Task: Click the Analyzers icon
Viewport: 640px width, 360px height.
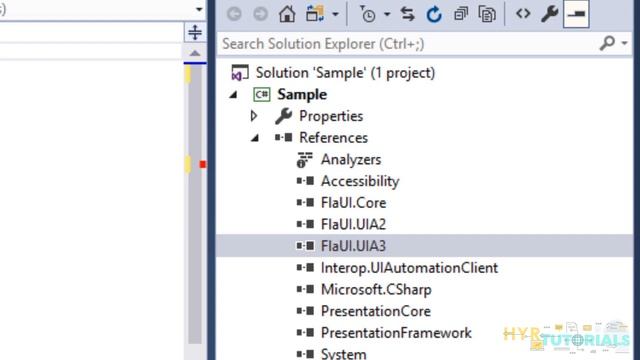Action: [x=304, y=160]
